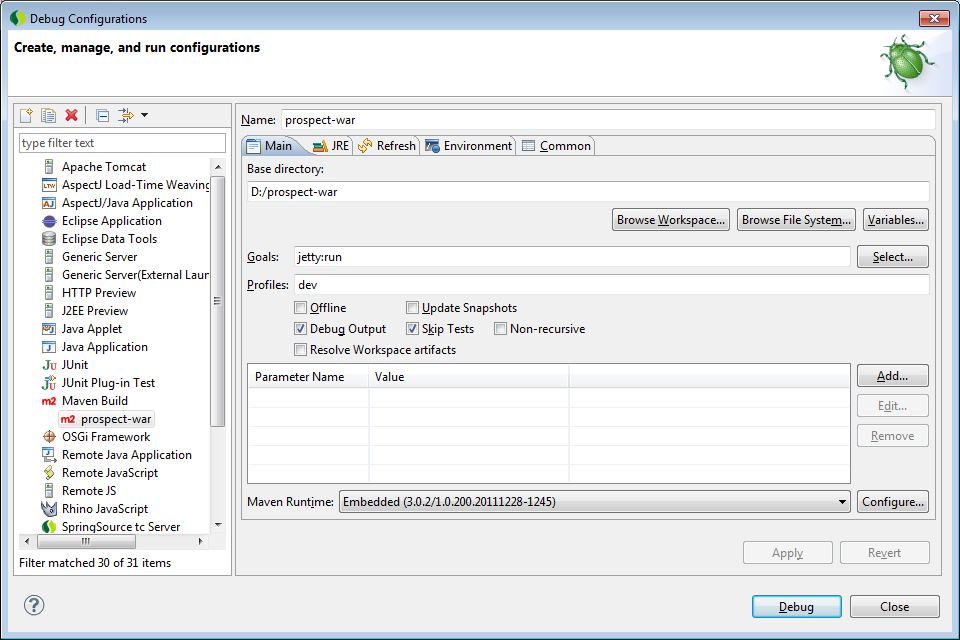Click the Close button
Image resolution: width=960 pixels, height=640 pixels.
(894, 606)
